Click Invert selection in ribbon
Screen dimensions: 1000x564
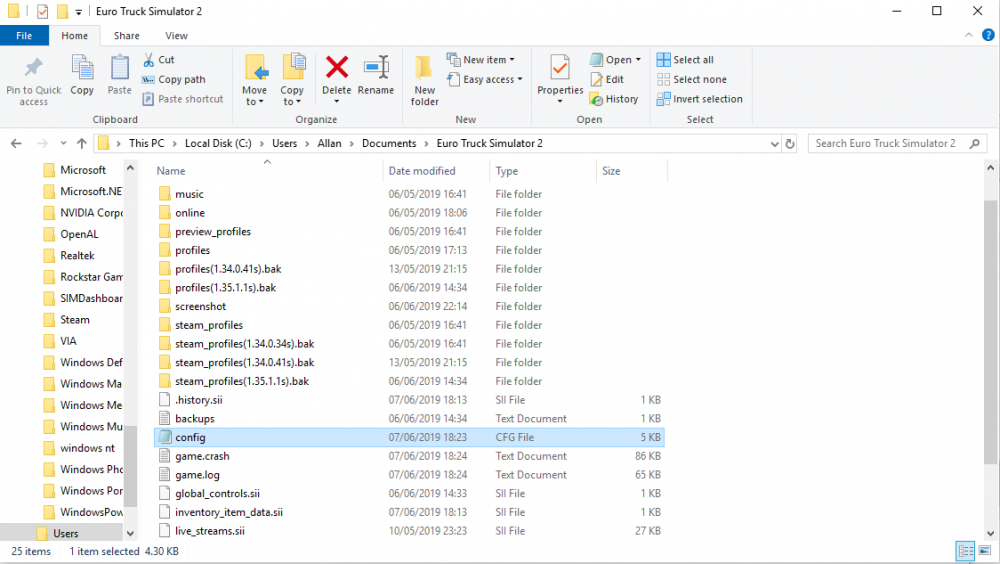coord(699,99)
